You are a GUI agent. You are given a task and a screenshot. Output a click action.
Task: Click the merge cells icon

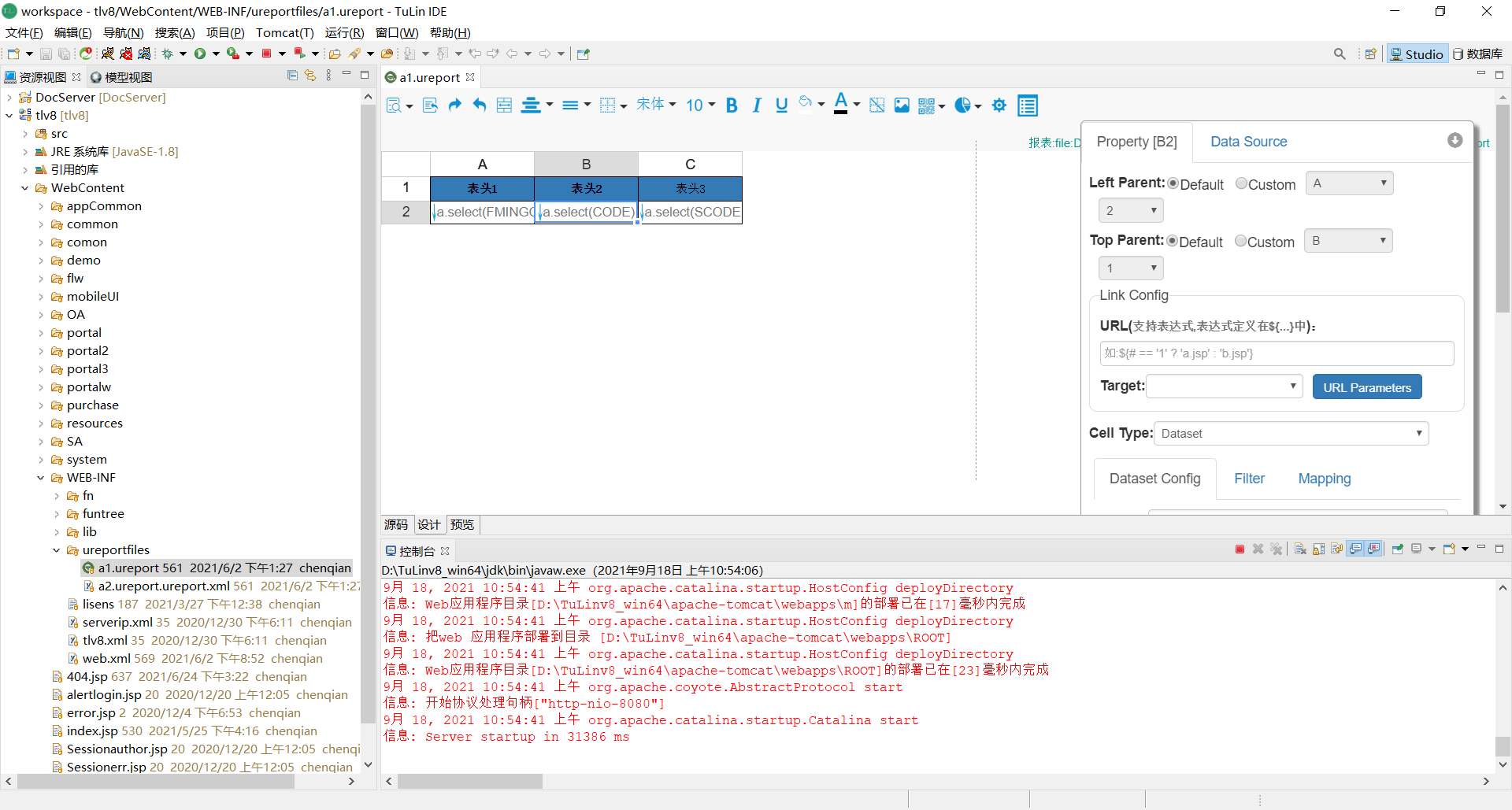(505, 105)
